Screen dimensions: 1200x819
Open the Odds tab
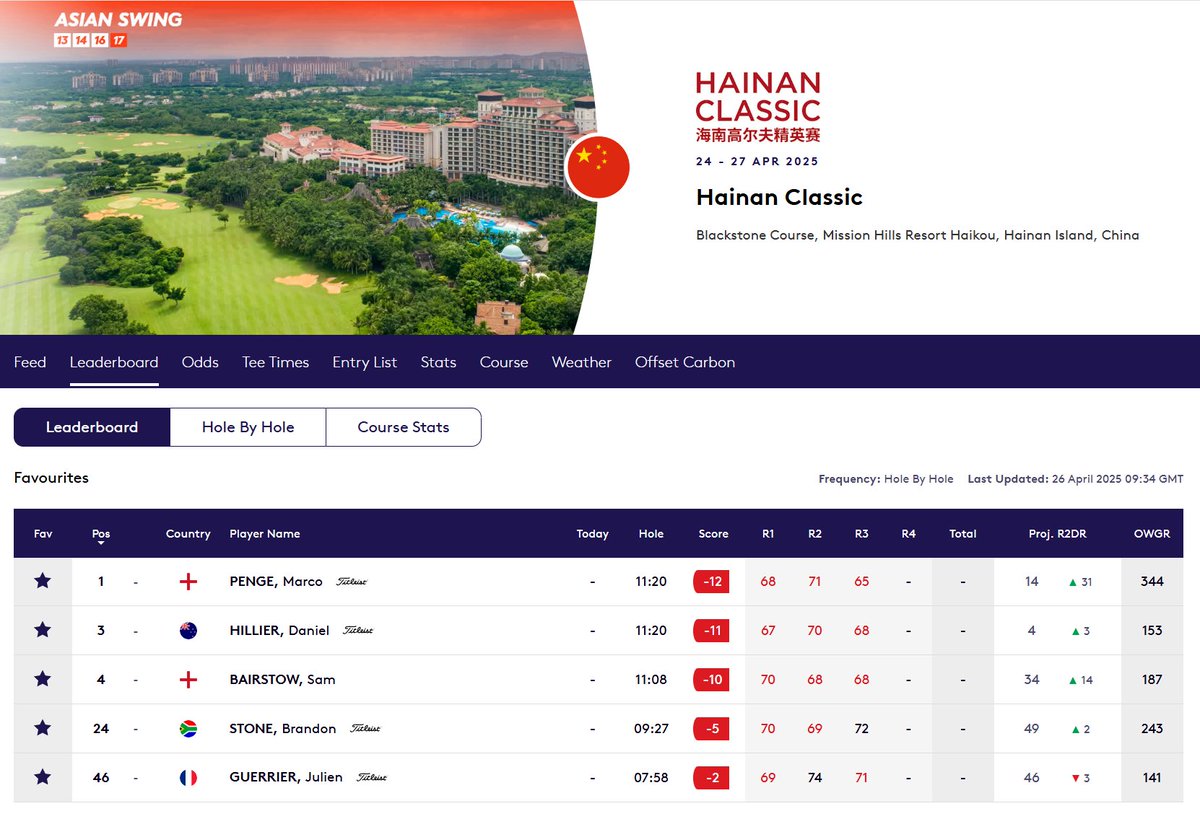pyautogui.click(x=200, y=362)
